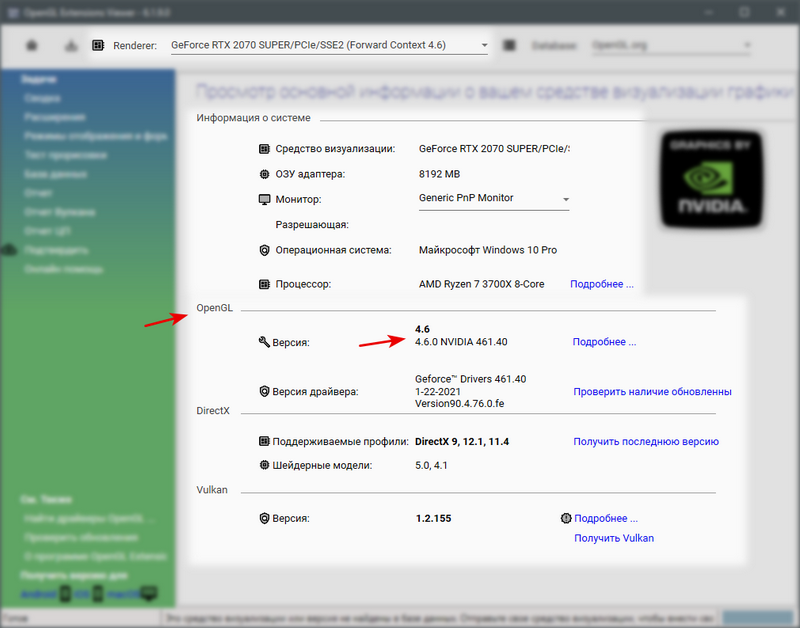This screenshot has height=628, width=800.
Task: Open Подробнее link in OpenGL section
Action: (604, 342)
